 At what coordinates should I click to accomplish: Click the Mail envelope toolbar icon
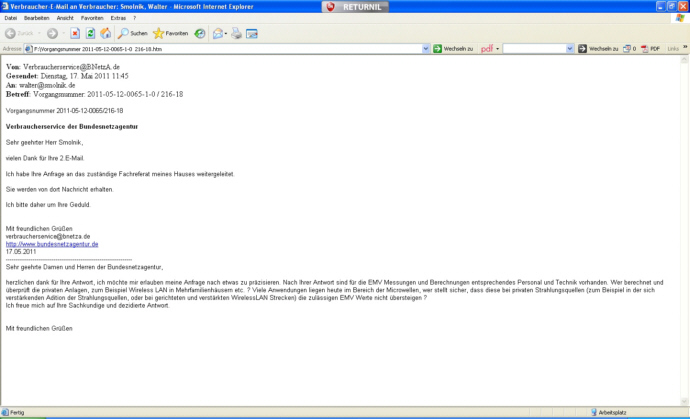[x=219, y=33]
